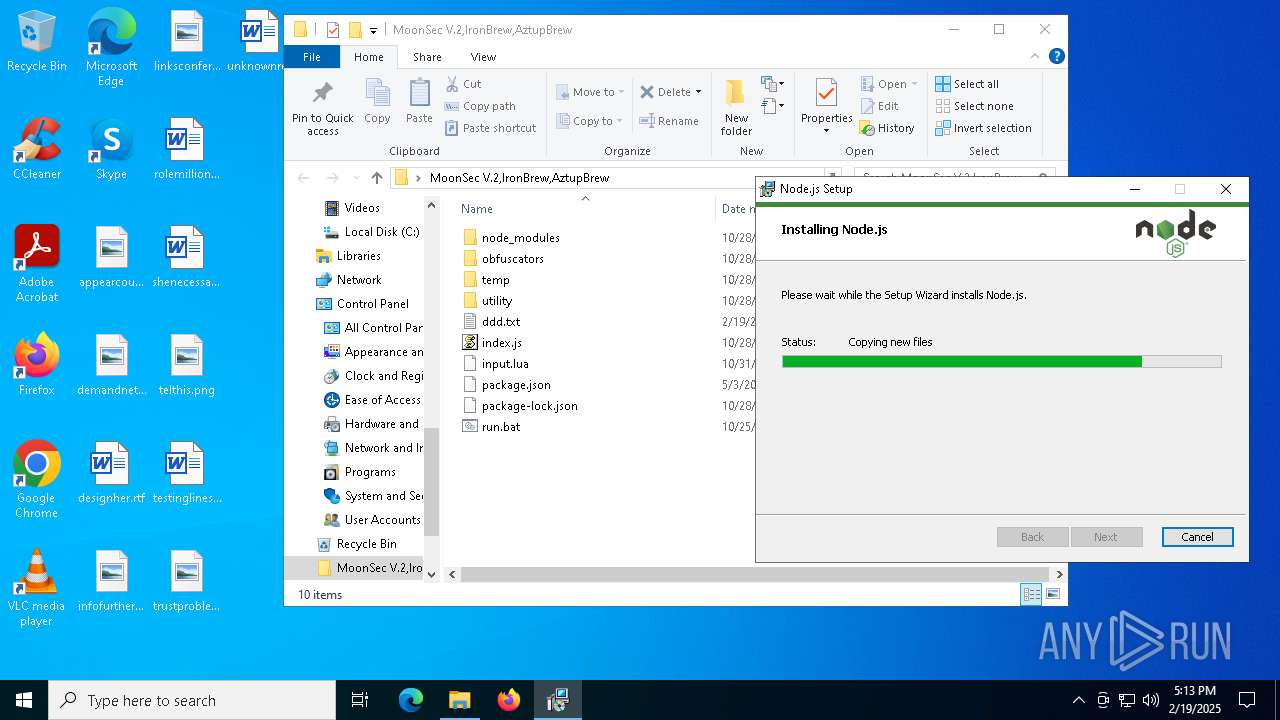Switch to the Share ribbon tab

[x=427, y=57]
